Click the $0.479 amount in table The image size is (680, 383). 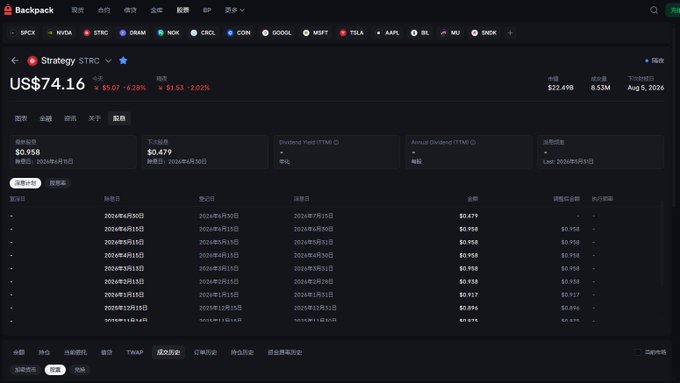(468, 216)
